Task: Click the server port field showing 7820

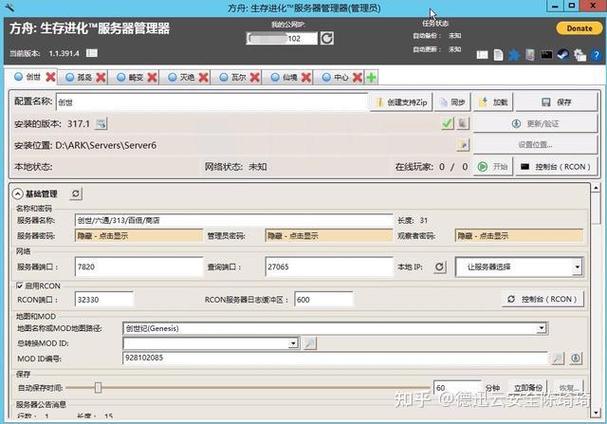Action: (x=139, y=267)
